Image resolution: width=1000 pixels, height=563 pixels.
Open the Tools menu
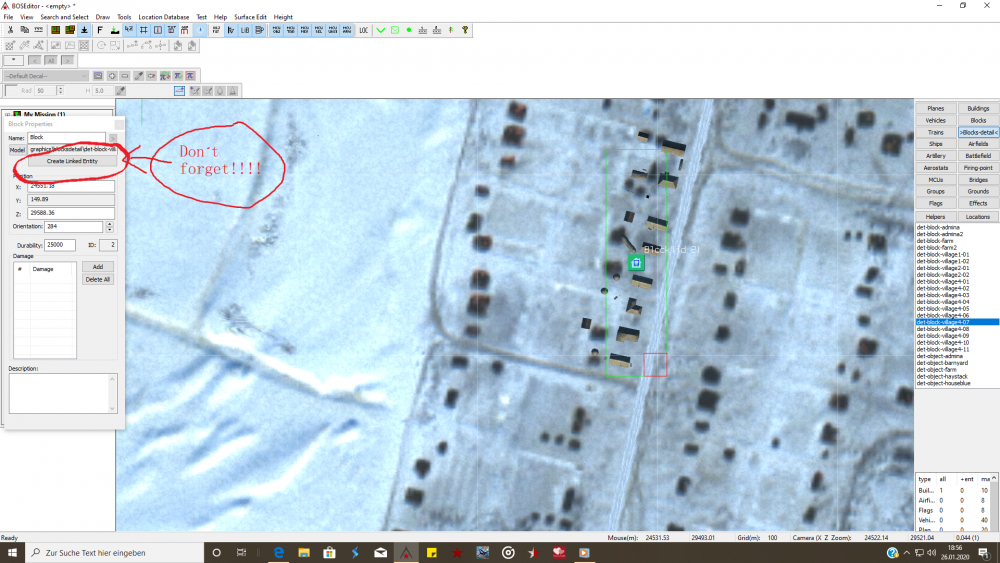click(124, 17)
